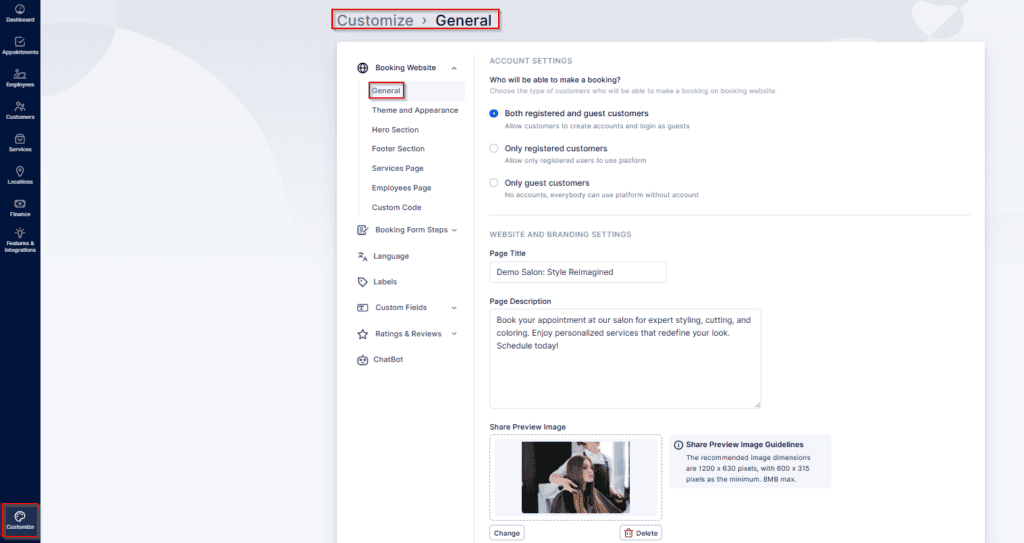Open the ChatBot menu item
Viewport: 1024px width, 543px height.
[x=388, y=359]
